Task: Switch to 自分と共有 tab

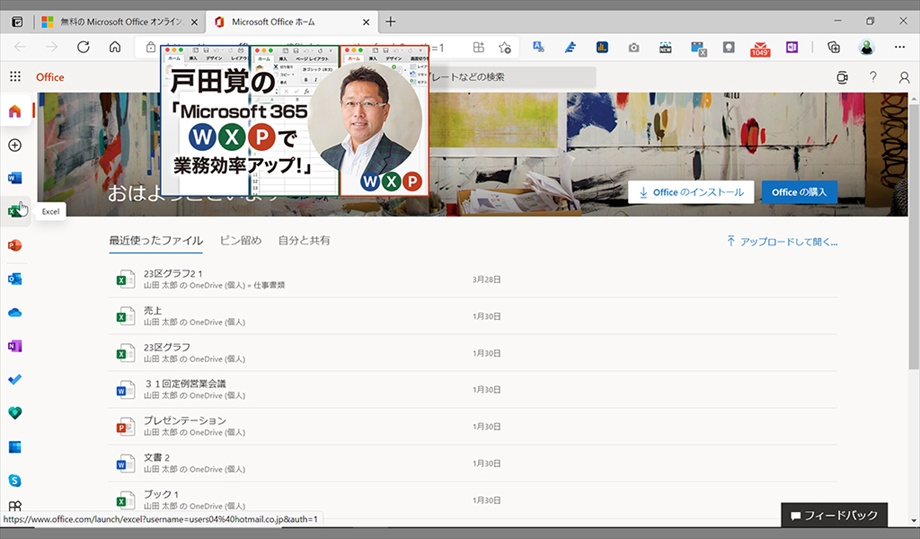Action: 304,240
